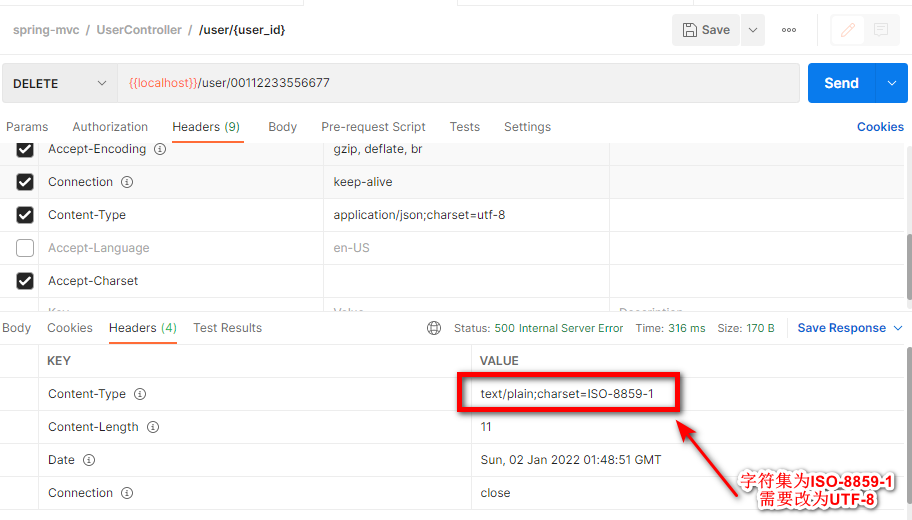Open the Tests tab
Screen dimensions: 912x520
tap(464, 127)
